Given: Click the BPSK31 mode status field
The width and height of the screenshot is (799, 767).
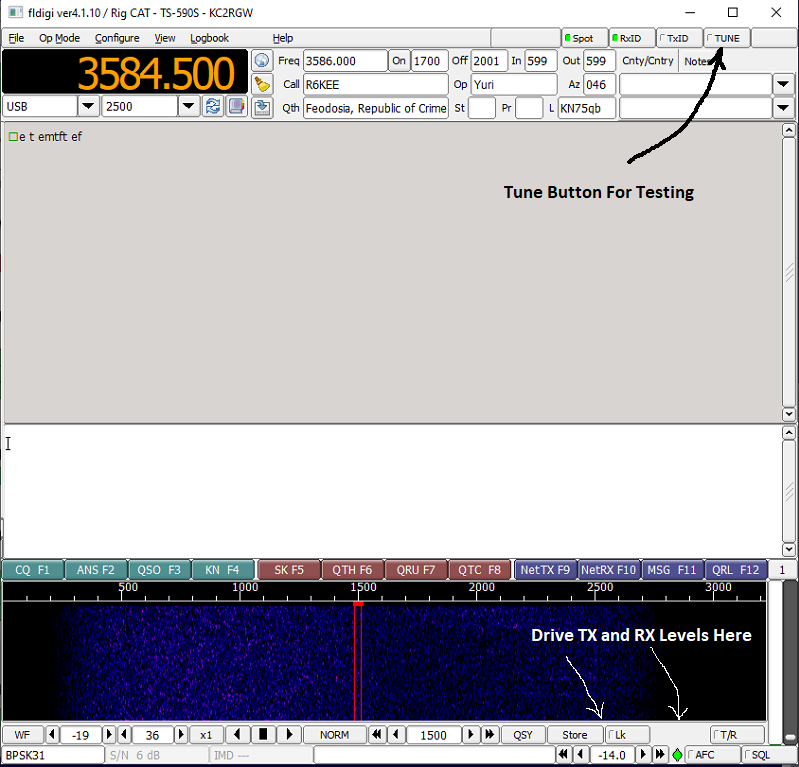Looking at the screenshot, I should (x=53, y=755).
